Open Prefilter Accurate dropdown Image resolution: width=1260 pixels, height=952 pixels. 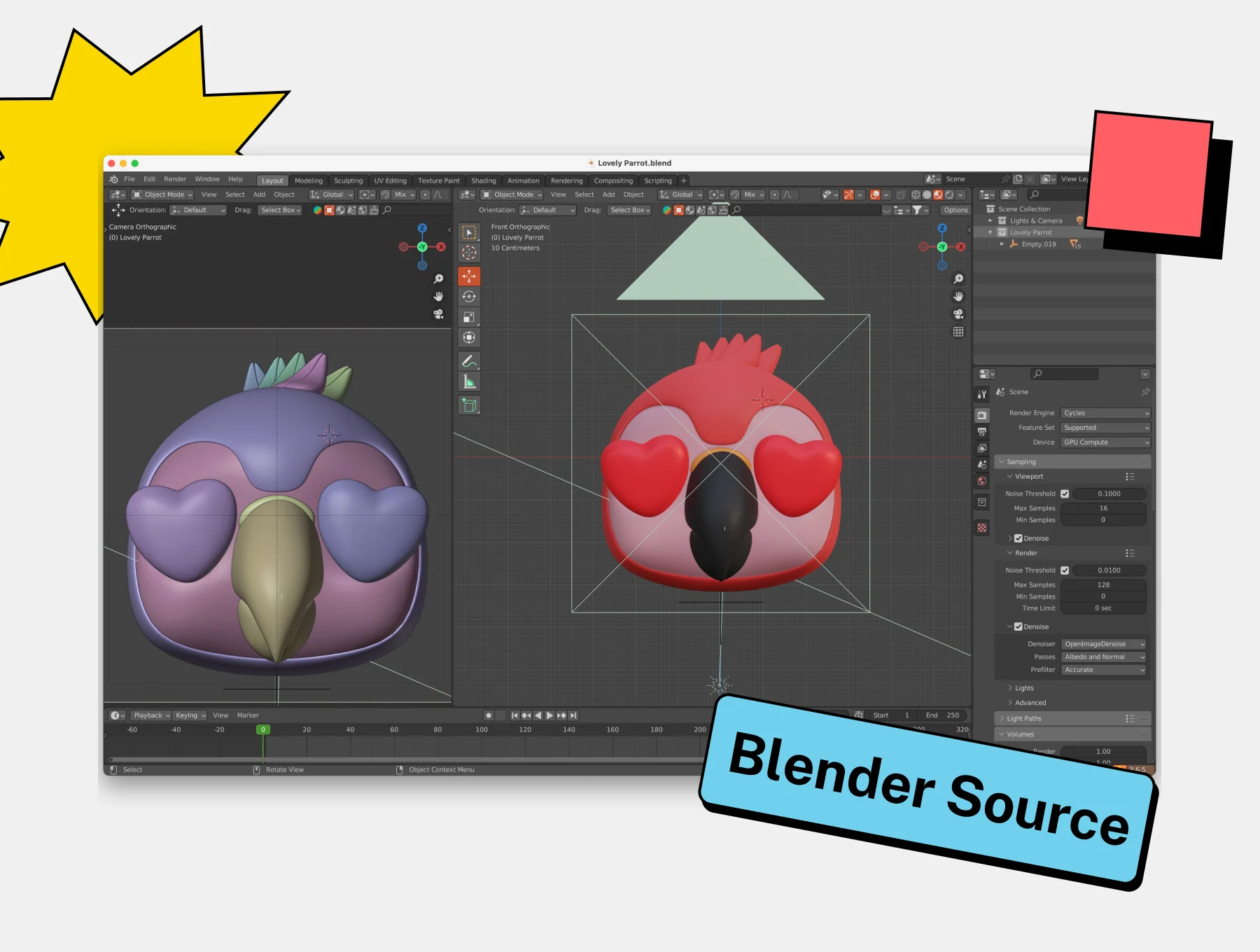(1104, 670)
